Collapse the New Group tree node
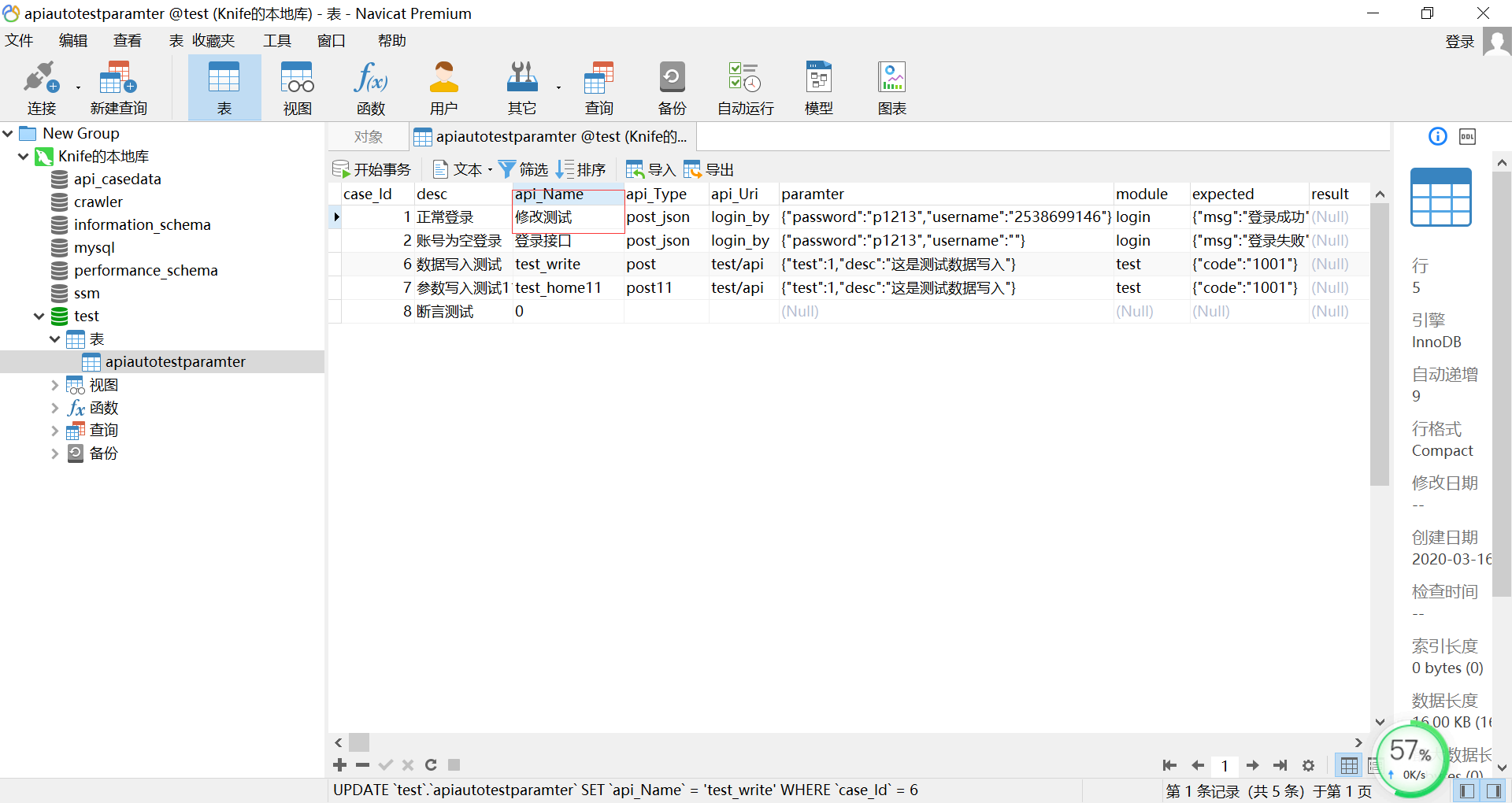Screen dimensions: 1512x803 coord(8,133)
